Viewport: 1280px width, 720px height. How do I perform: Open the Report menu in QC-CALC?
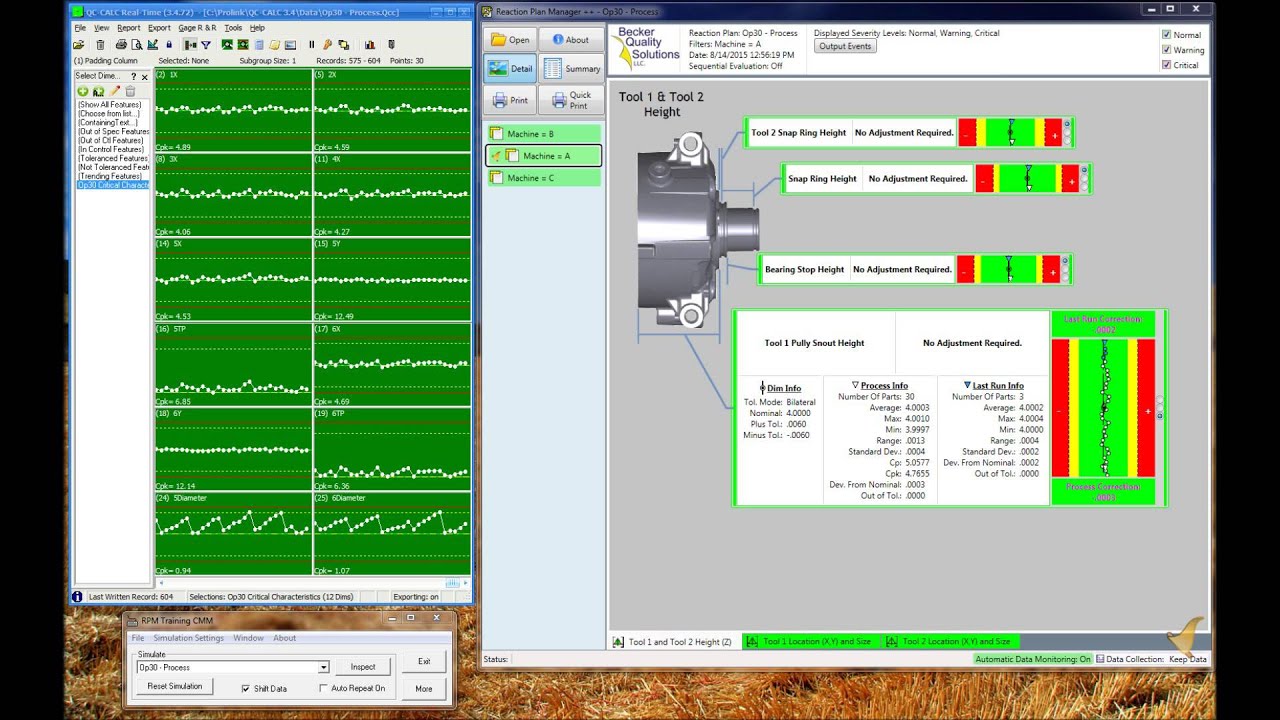point(128,28)
